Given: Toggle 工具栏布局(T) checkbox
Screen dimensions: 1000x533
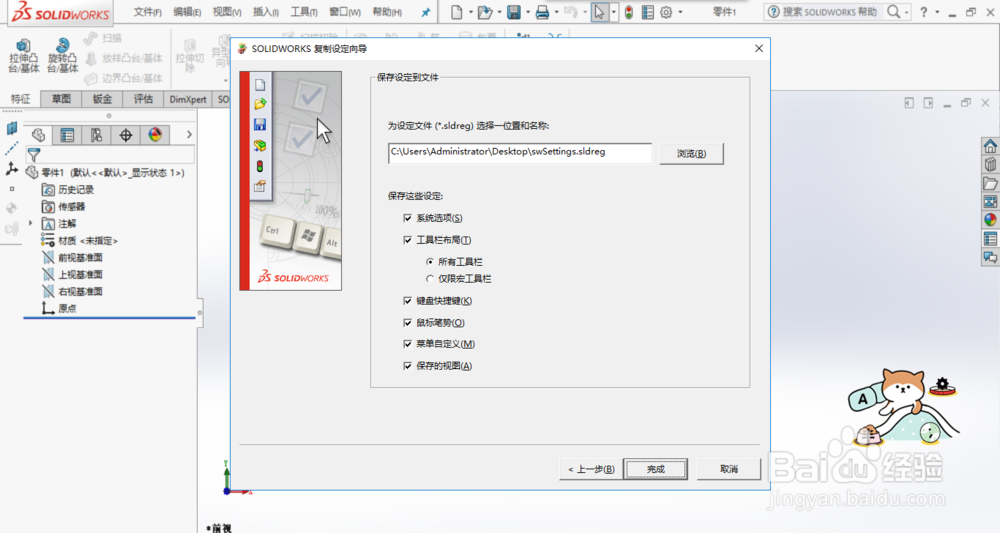Looking at the screenshot, I should coord(408,240).
